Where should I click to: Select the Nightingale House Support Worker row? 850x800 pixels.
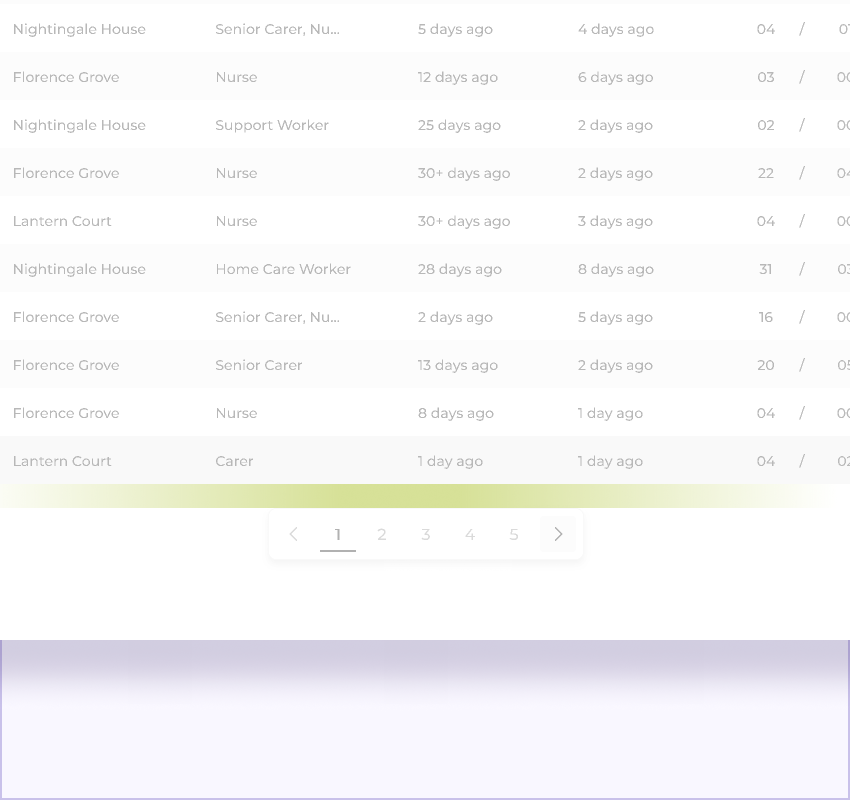click(425, 125)
